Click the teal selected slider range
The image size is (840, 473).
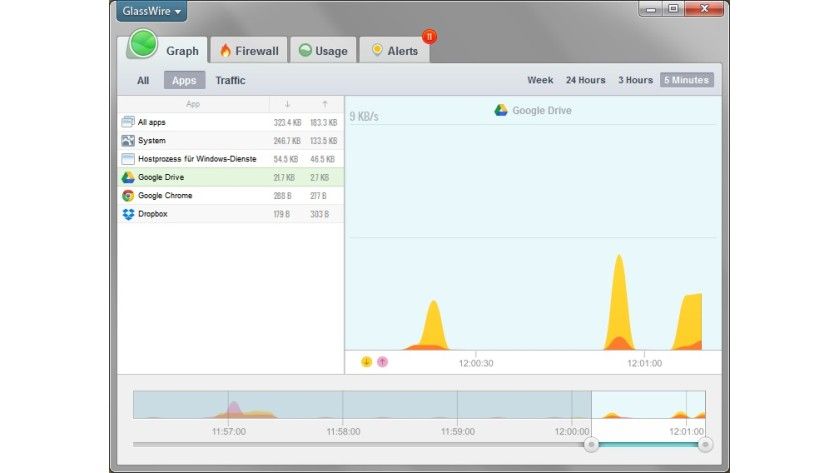pos(648,445)
